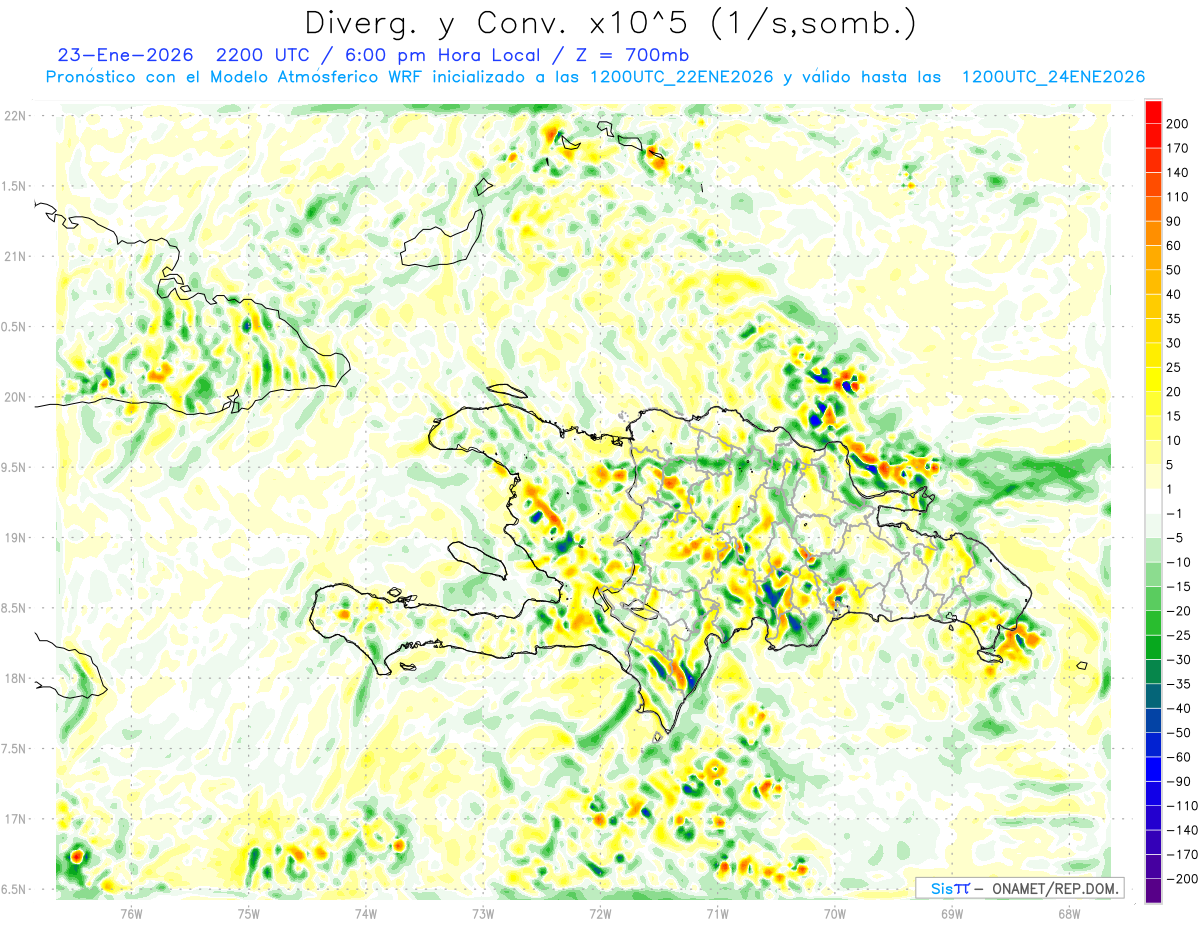The width and height of the screenshot is (1200, 927).
Task: Click the '18N' latitude axis label
Action: pyautogui.click(x=15, y=678)
